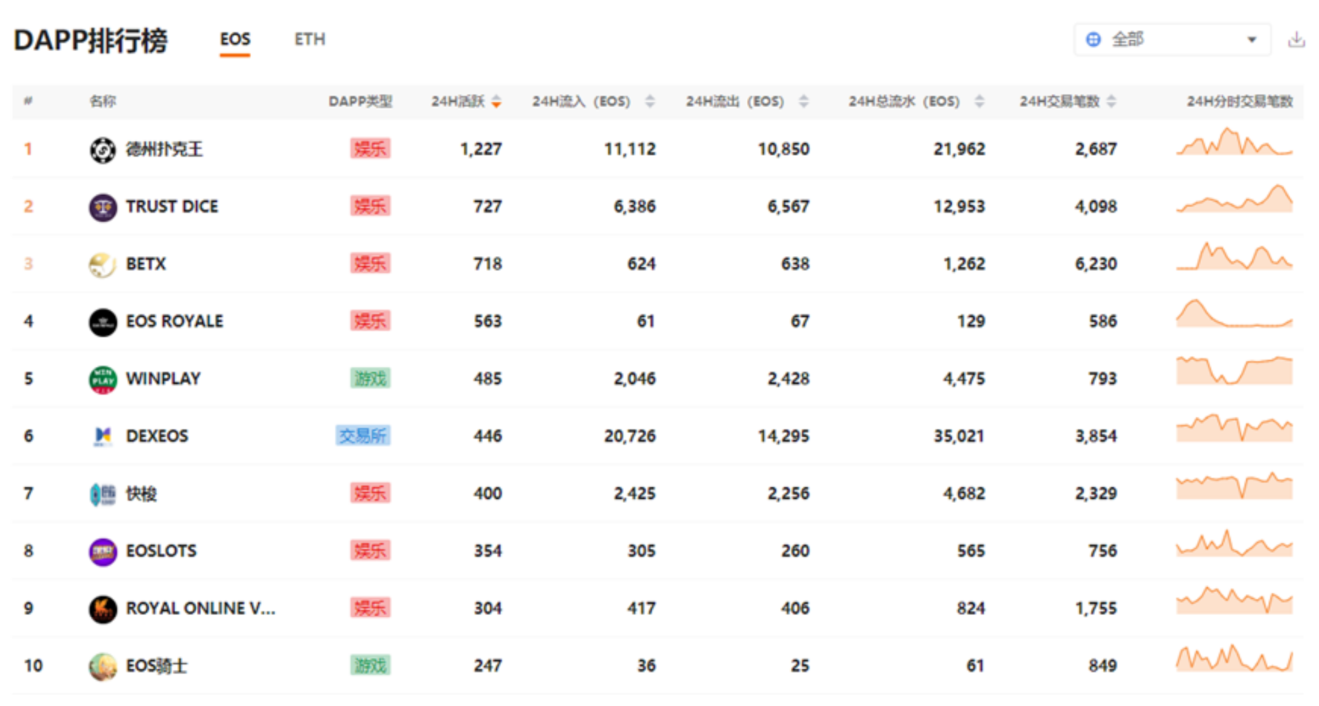Sort by 24H流入 (EOS) column arrows

click(650, 101)
